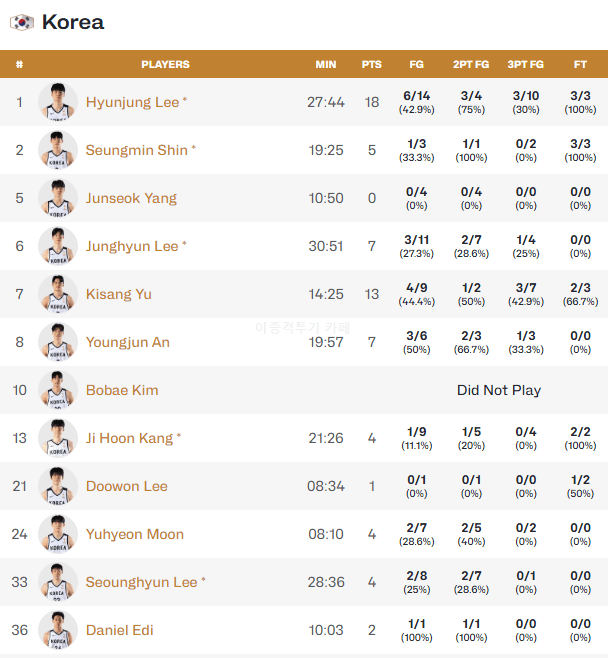
Task: Open Seounghyun Lee's player page
Action: pyautogui.click(x=141, y=582)
